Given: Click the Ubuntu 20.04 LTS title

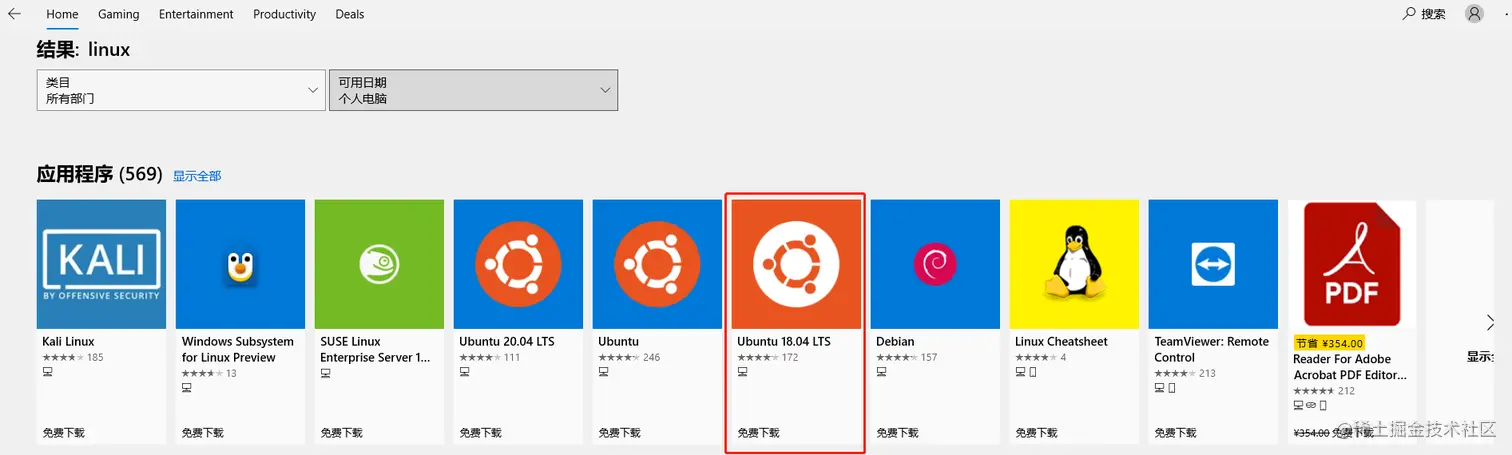Looking at the screenshot, I should (507, 342).
